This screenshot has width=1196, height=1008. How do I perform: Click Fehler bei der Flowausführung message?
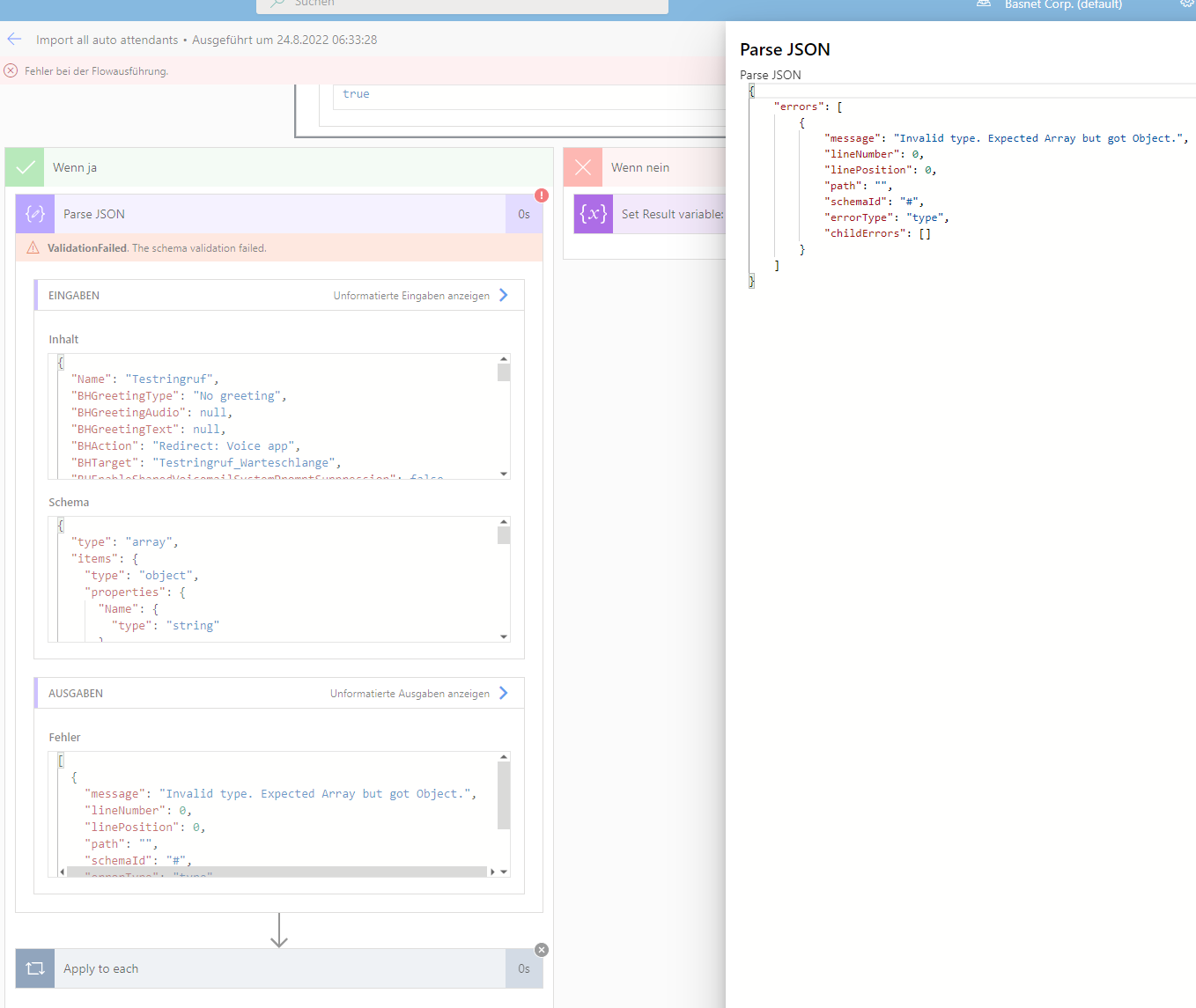click(96, 71)
